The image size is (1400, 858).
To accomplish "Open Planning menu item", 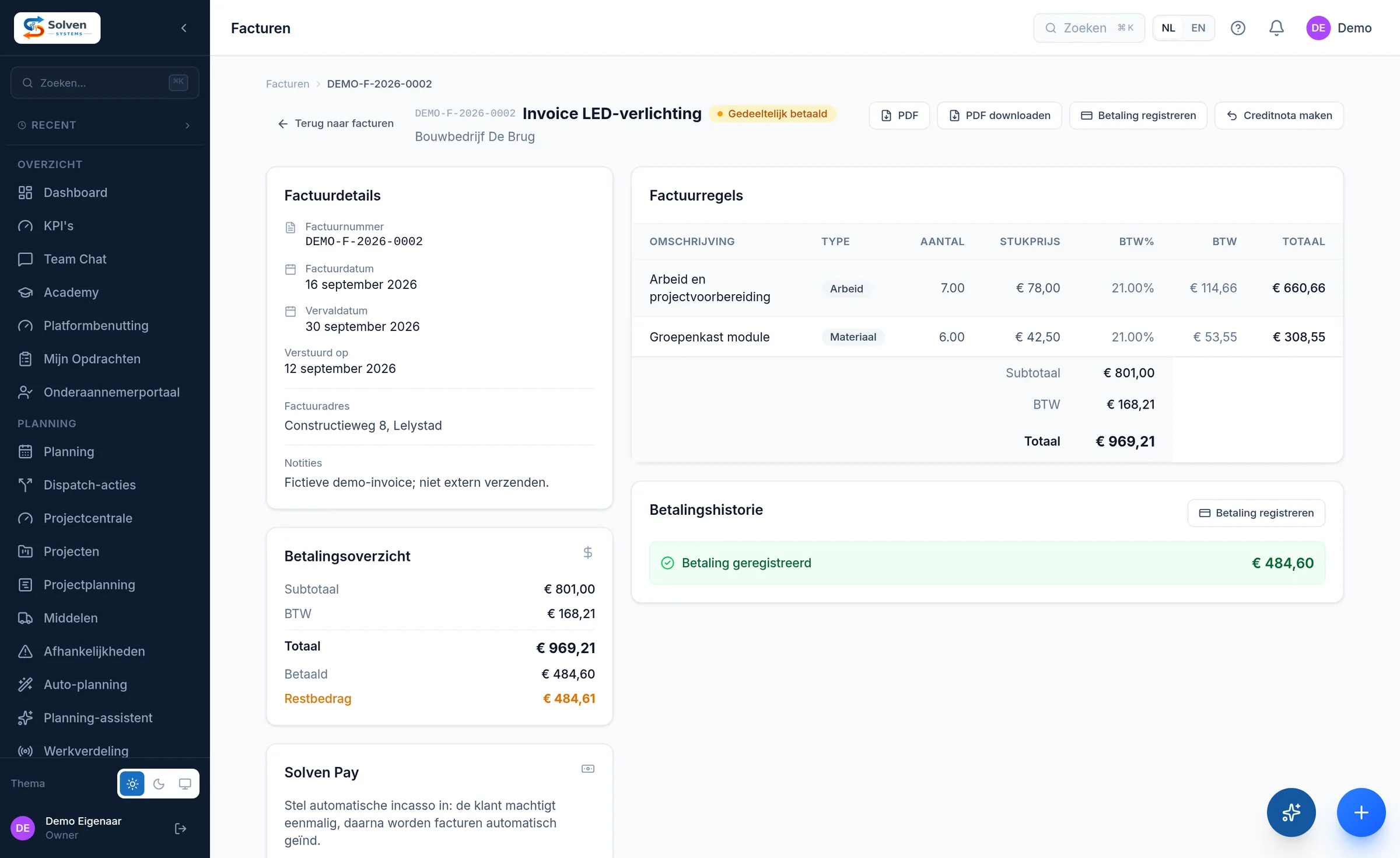I will click(105, 452).
